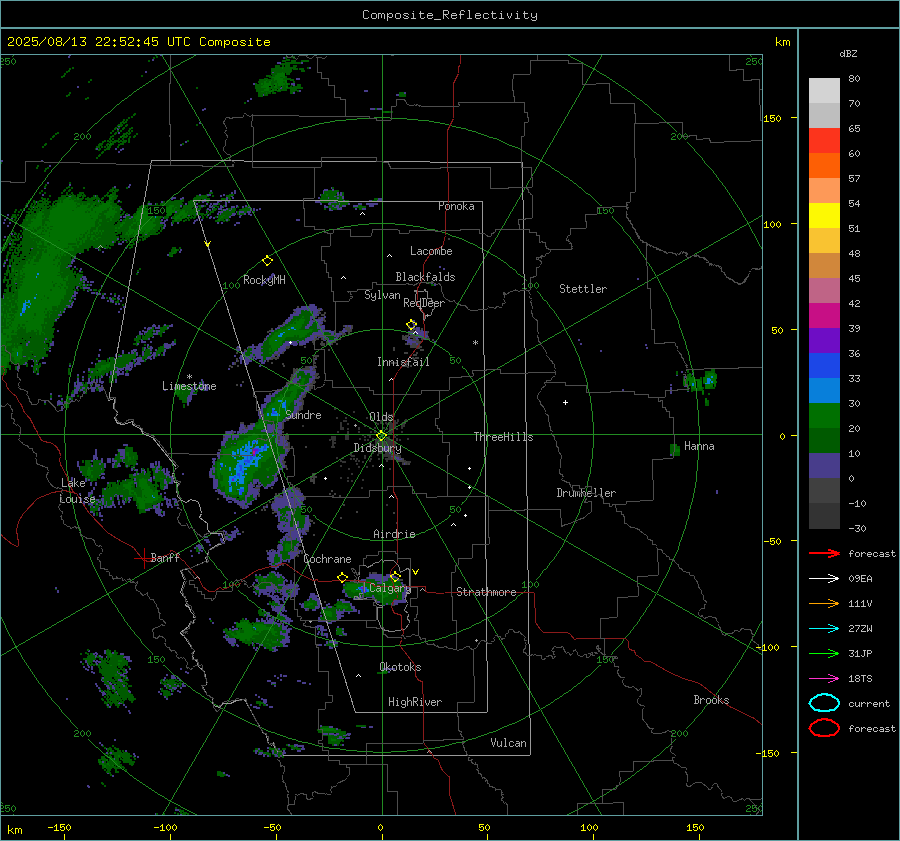Click the bright green swatch below the 30 label
Screen dimensions: 900x841
pos(824,416)
